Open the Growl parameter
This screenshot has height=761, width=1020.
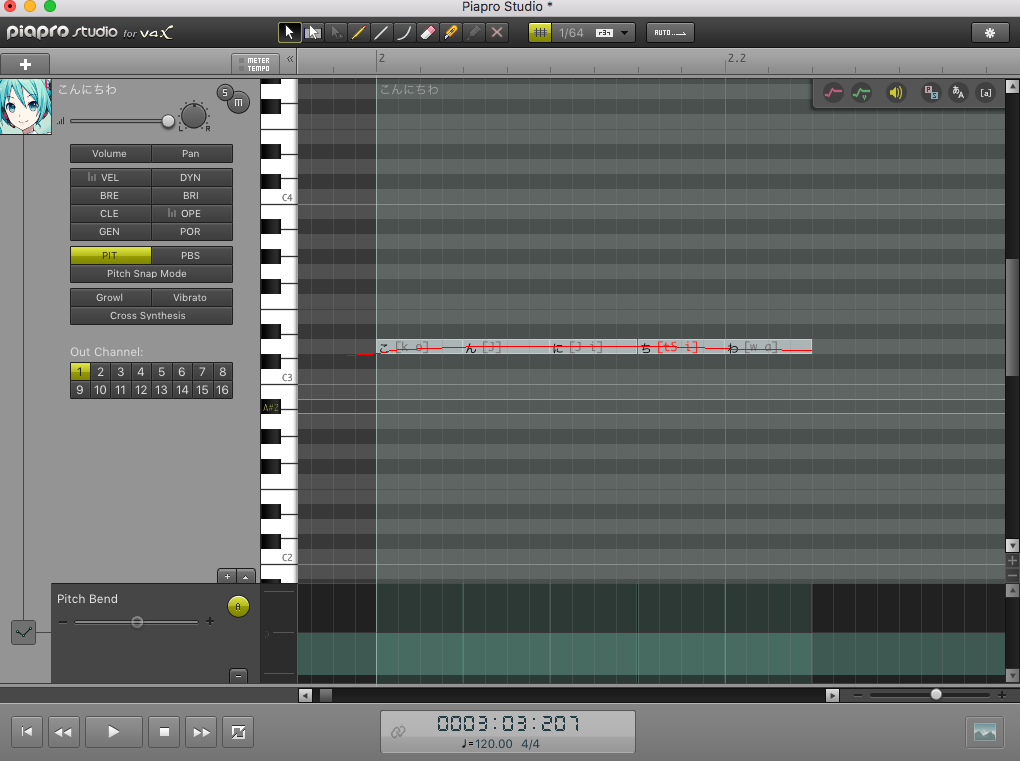click(x=109, y=297)
